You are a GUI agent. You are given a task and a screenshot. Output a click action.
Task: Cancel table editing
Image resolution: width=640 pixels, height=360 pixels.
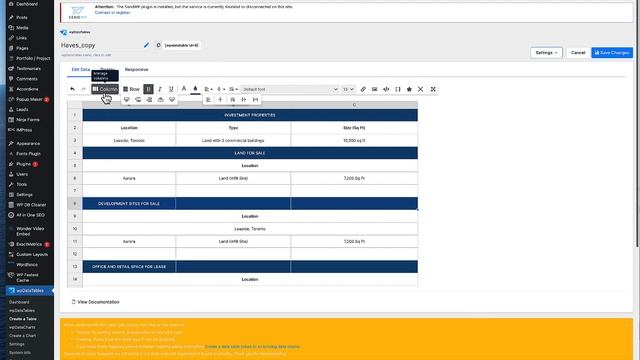point(578,53)
